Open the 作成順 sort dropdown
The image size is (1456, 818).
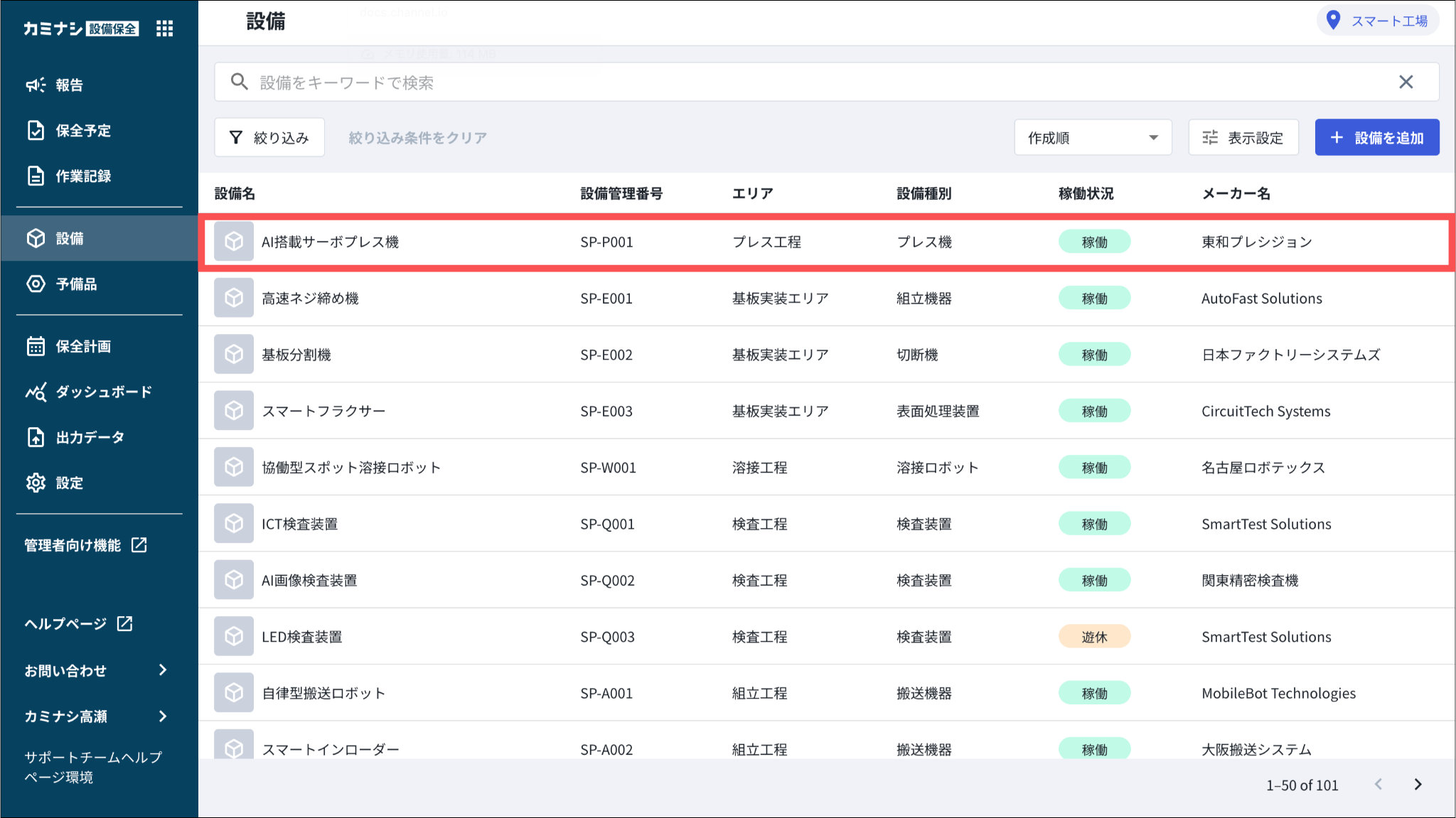(1093, 138)
